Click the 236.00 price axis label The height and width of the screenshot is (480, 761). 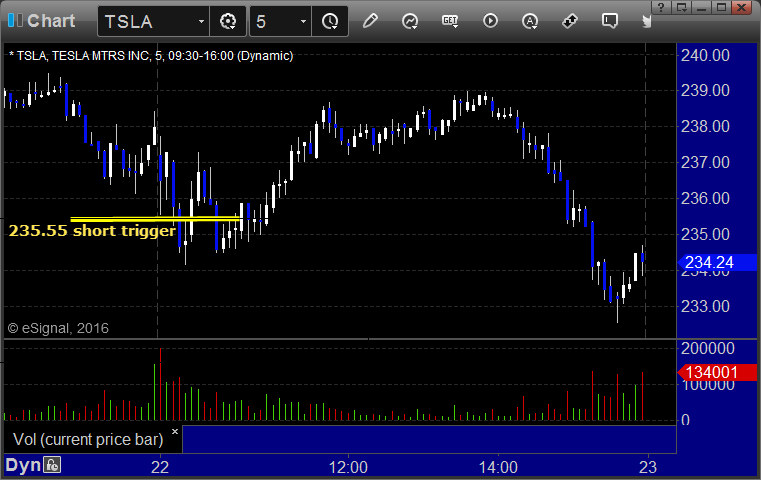pyautogui.click(x=705, y=198)
